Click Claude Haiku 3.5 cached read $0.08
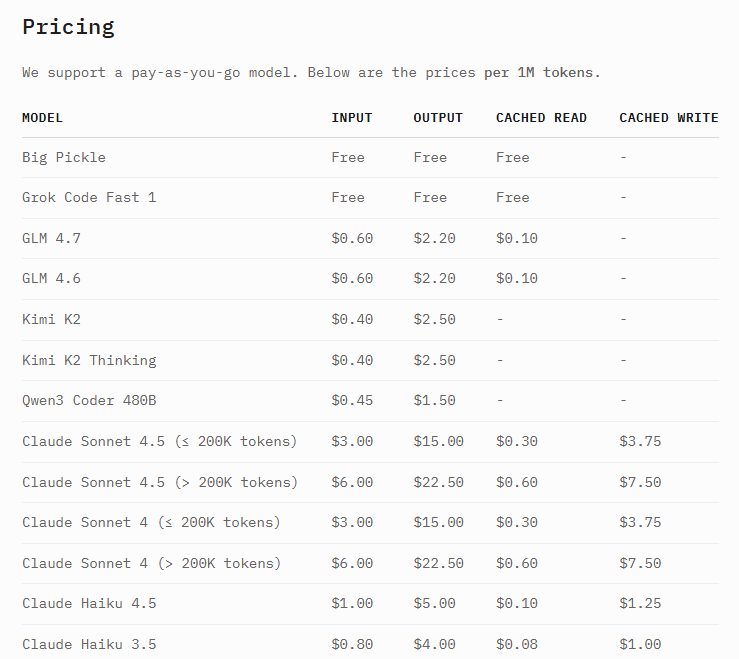The height and width of the screenshot is (659, 739). [x=517, y=644]
